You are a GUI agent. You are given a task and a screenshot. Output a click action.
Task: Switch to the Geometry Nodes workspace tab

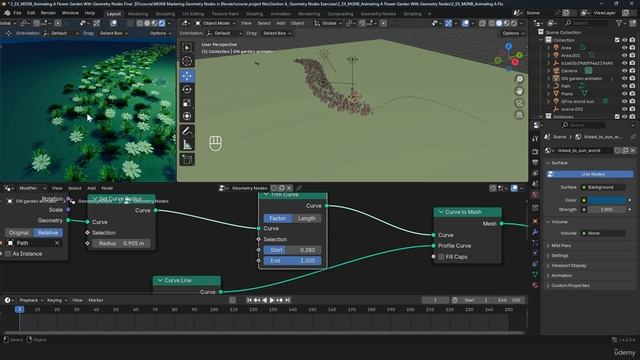(x=378, y=13)
